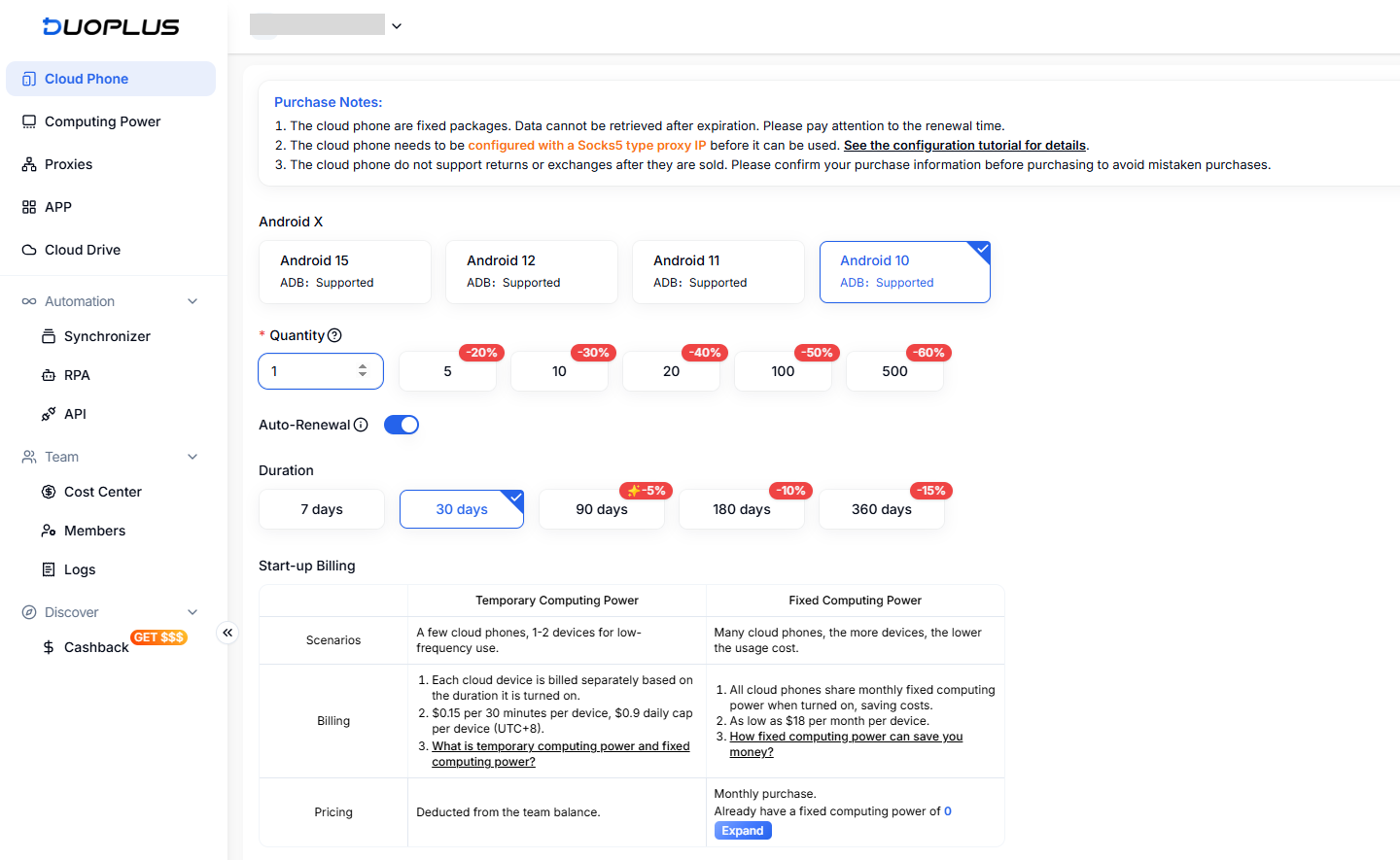
Task: Turn off the Auto-Renewal switch
Action: pos(402,425)
